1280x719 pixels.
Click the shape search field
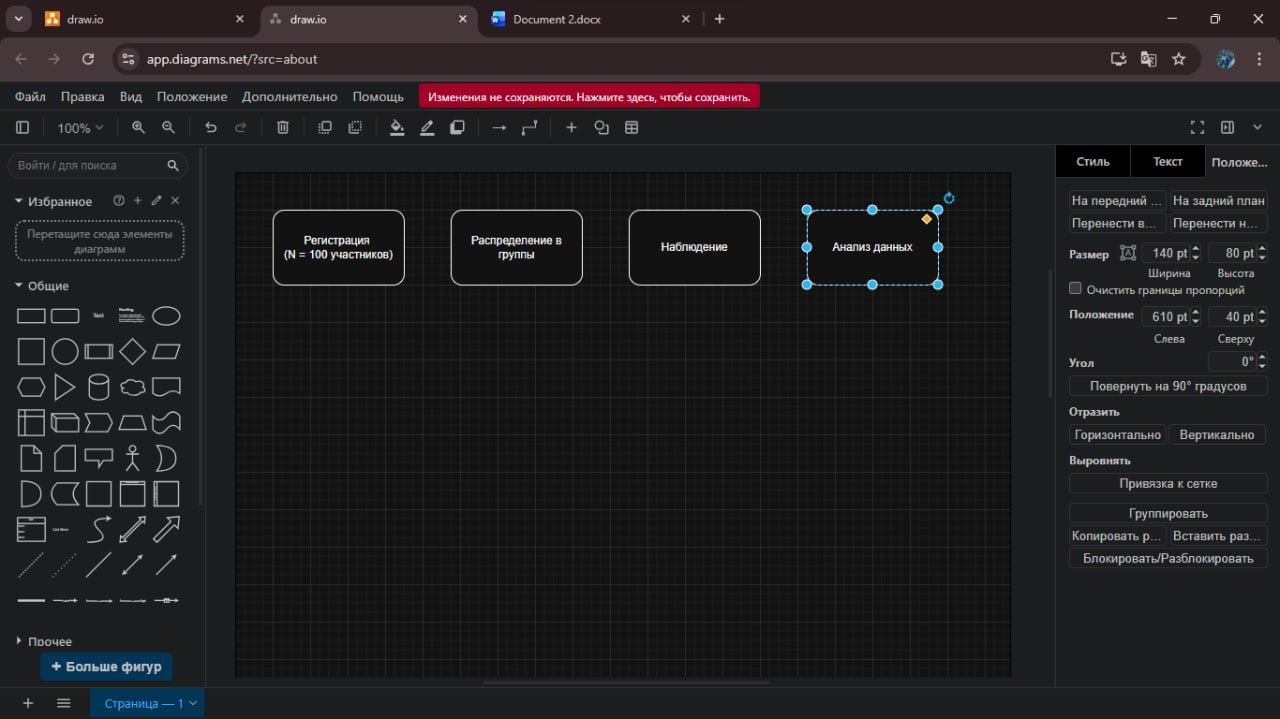point(88,166)
